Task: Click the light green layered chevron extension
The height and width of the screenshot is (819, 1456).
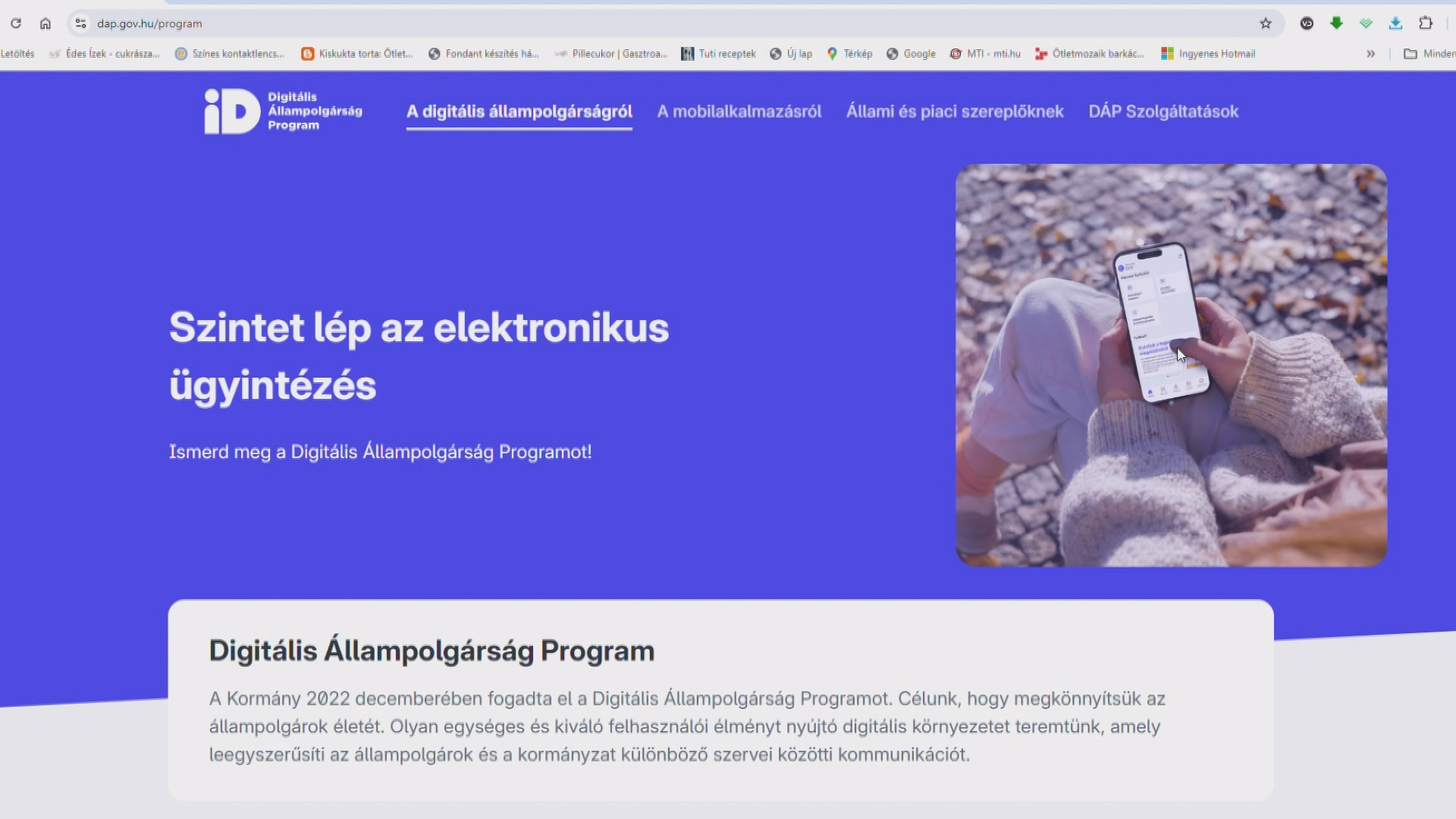Action: (x=1366, y=24)
